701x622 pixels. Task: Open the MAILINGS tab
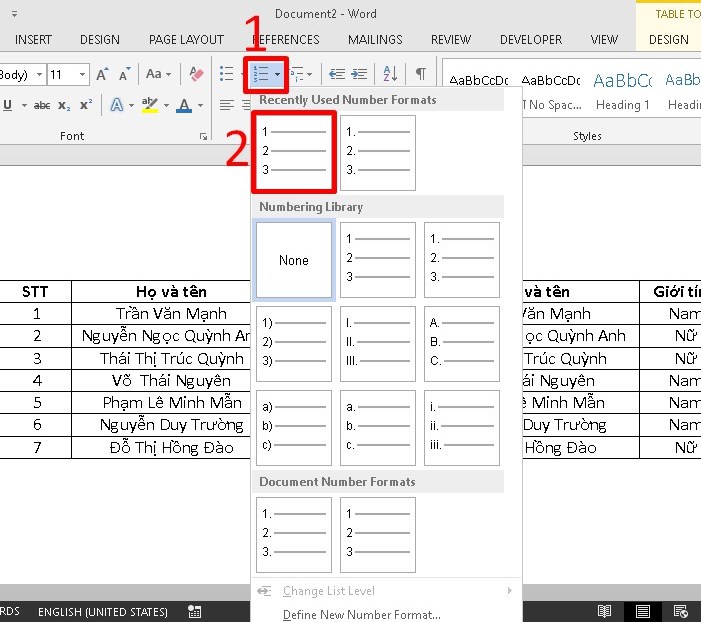click(375, 40)
